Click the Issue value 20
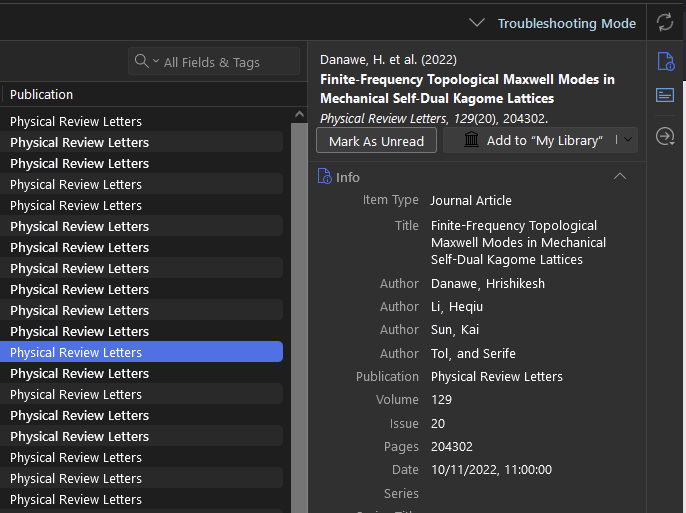The width and height of the screenshot is (686, 513). coord(438,423)
